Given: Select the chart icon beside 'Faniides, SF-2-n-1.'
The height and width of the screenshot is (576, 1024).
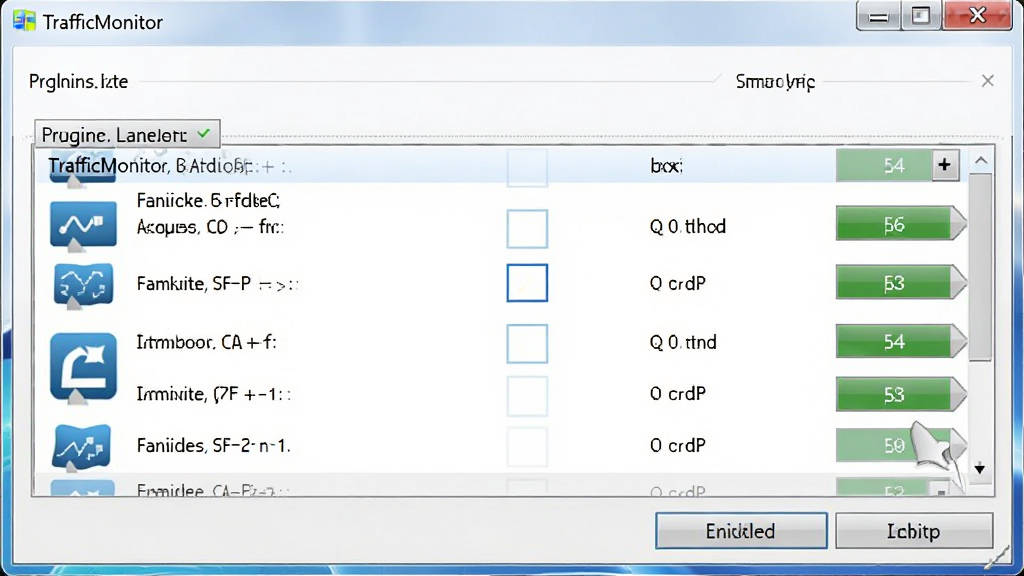Looking at the screenshot, I should tap(82, 447).
